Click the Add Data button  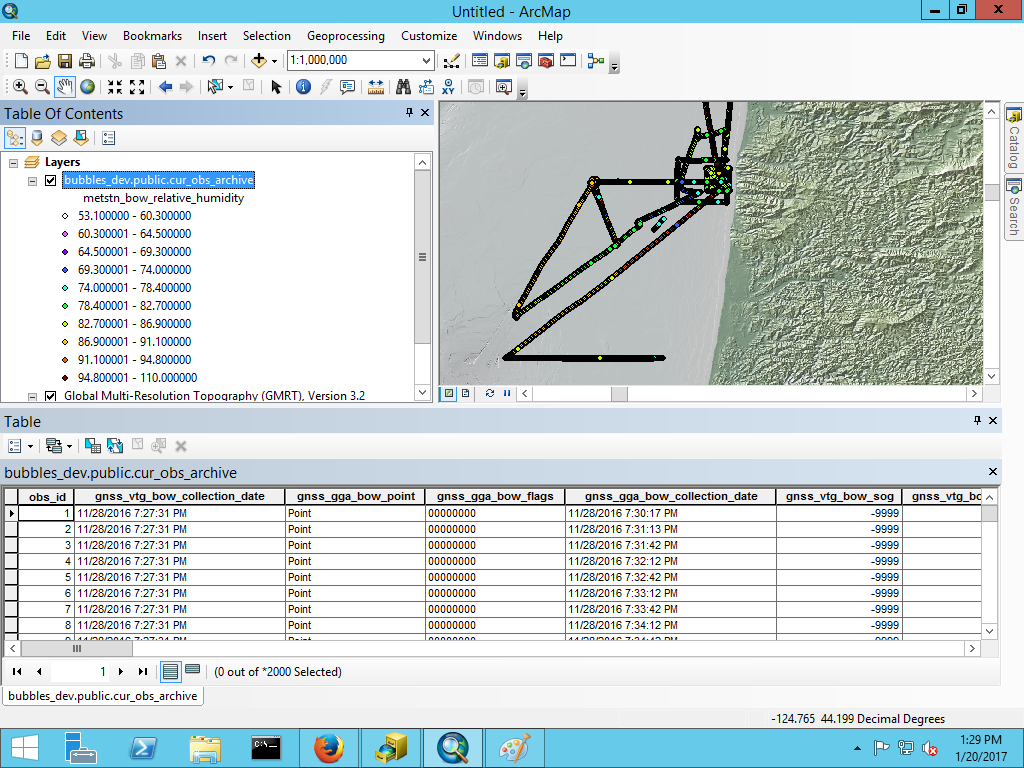tap(259, 61)
